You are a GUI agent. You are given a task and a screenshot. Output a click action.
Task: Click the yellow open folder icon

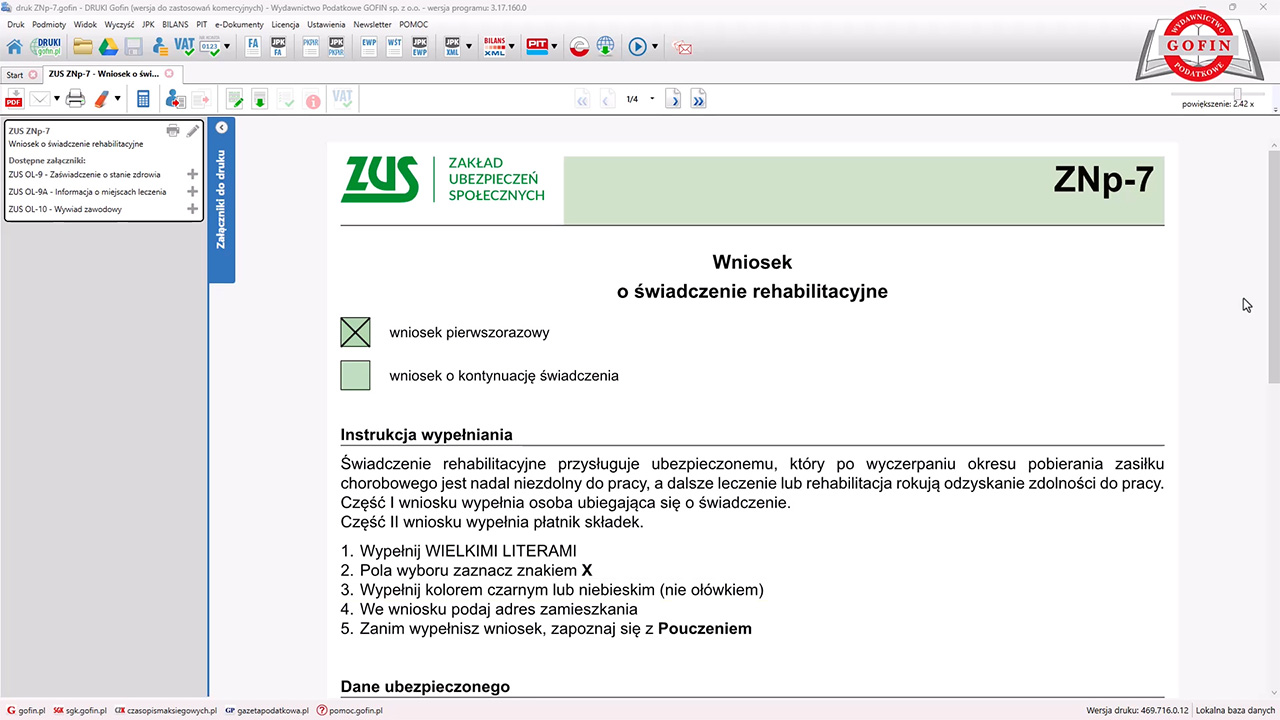82,46
